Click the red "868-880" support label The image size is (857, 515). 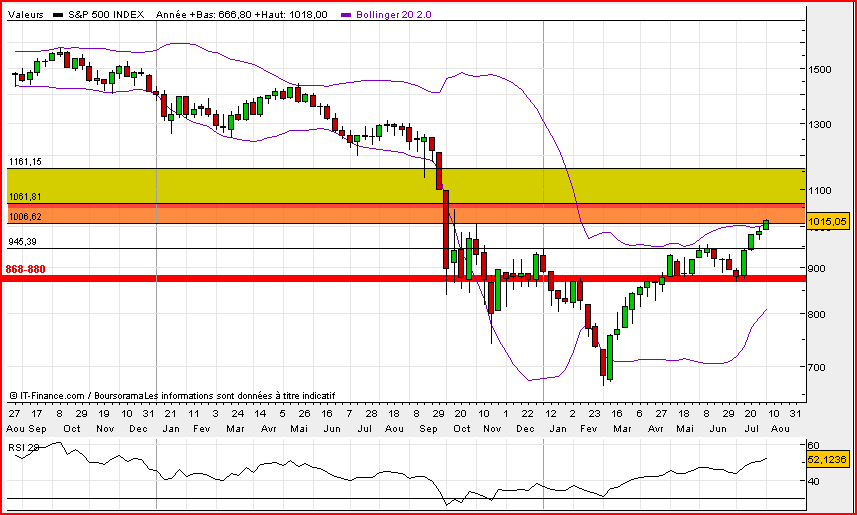tap(25, 269)
